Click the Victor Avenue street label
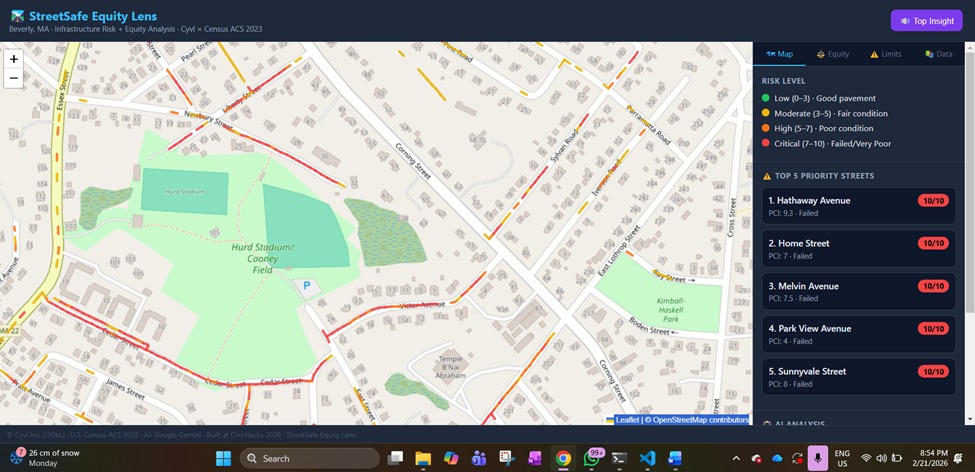This screenshot has width=975, height=472. pos(423,305)
